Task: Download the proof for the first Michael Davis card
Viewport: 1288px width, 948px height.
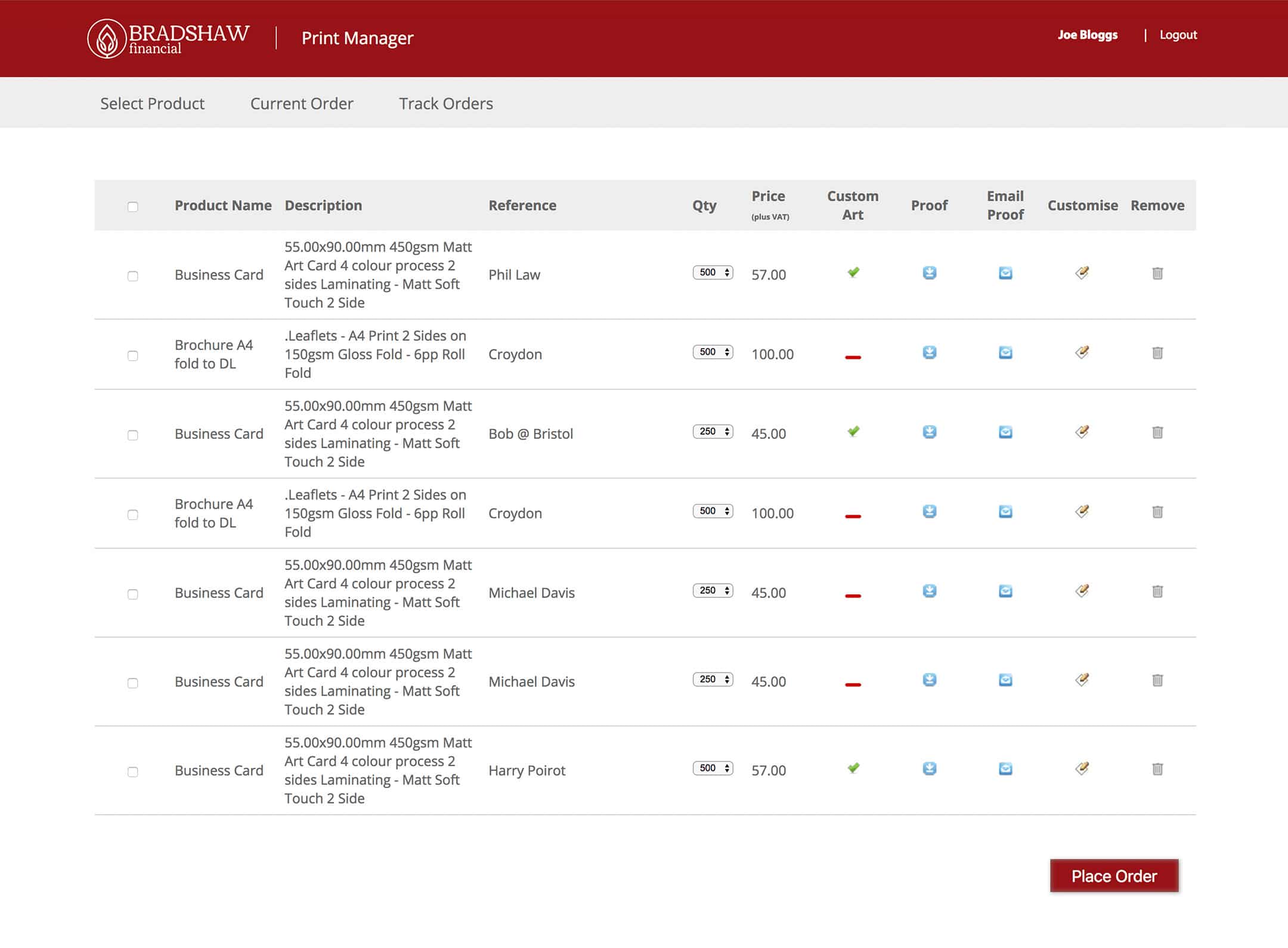Action: click(929, 591)
